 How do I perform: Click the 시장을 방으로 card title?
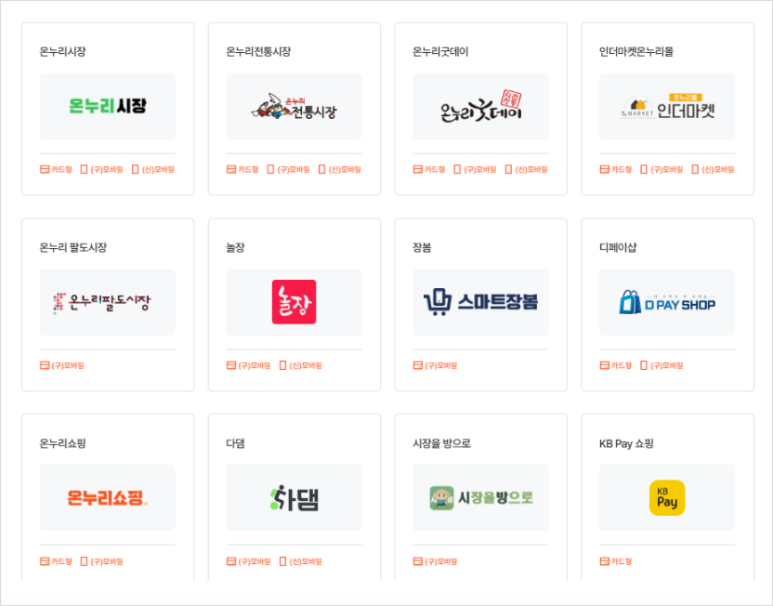442,443
